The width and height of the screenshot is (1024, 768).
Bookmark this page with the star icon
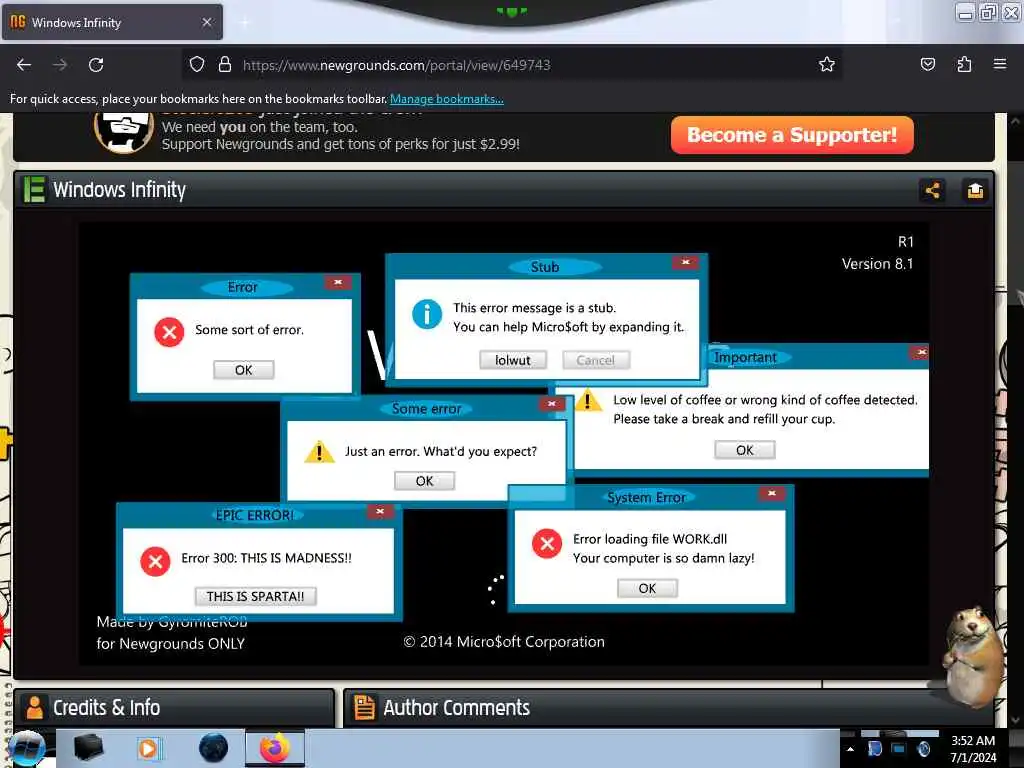coord(827,64)
